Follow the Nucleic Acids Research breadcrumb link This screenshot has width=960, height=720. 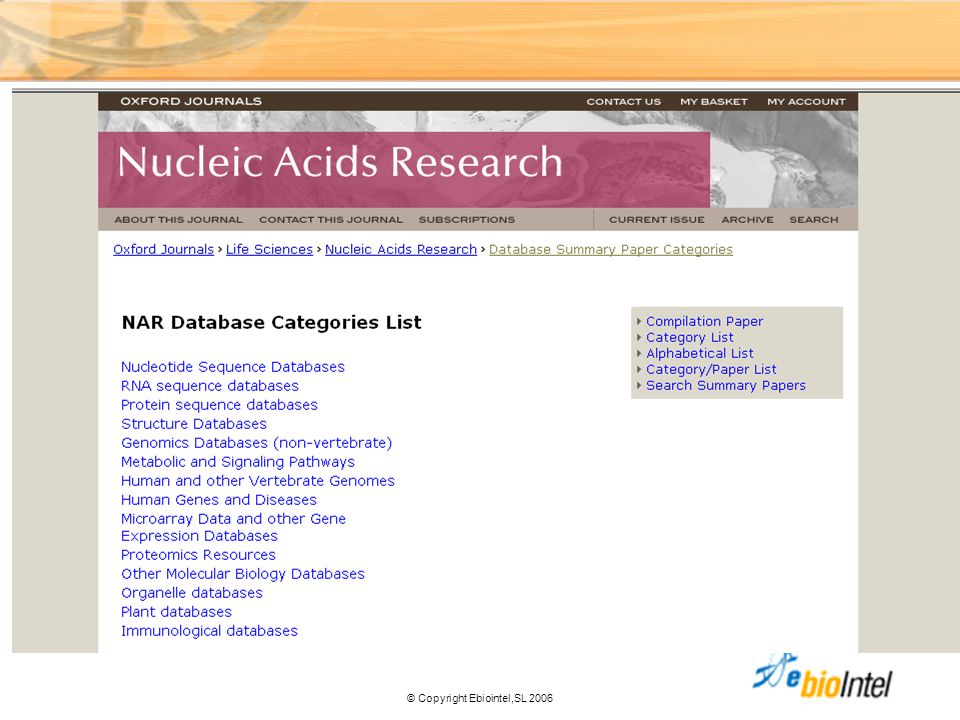401,249
